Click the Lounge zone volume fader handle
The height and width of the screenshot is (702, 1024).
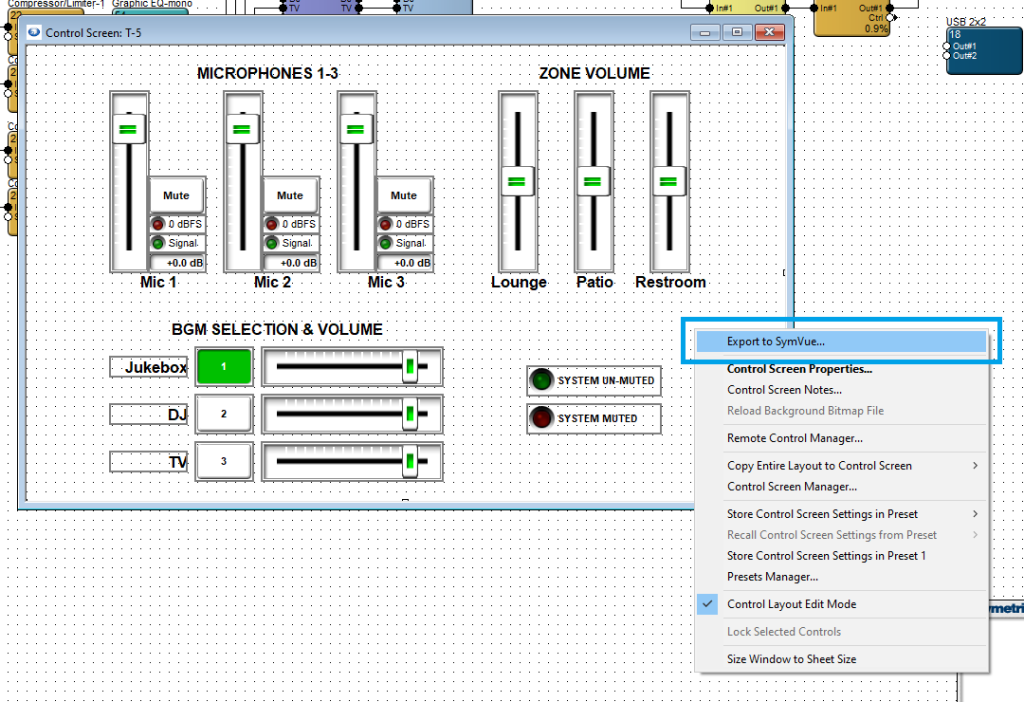[x=517, y=181]
